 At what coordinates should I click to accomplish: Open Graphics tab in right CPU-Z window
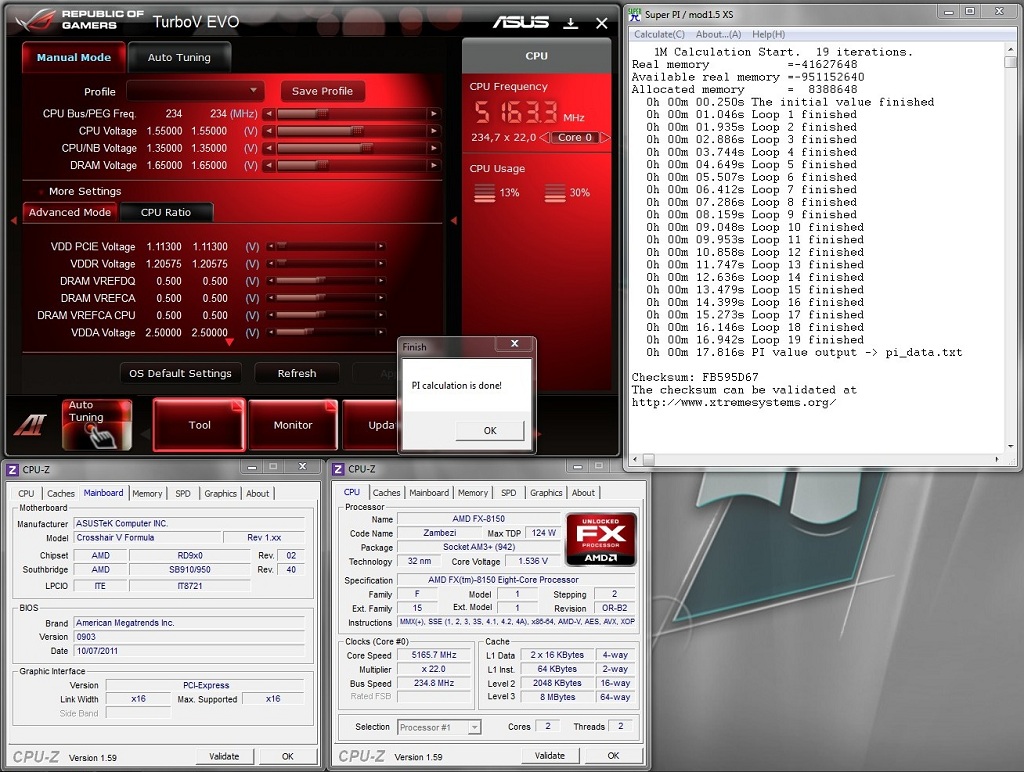click(x=546, y=492)
